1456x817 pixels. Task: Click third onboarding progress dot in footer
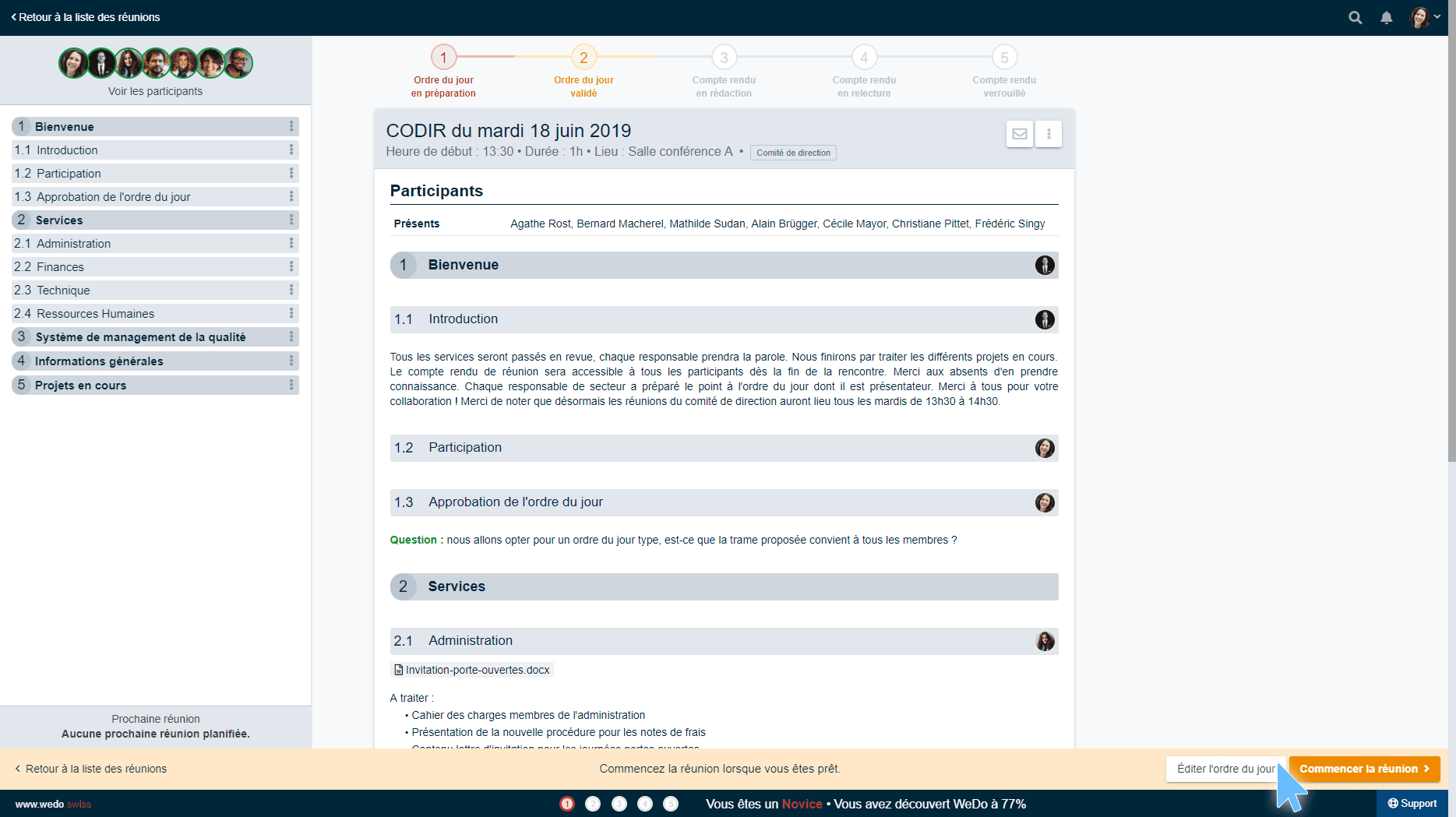coord(619,804)
